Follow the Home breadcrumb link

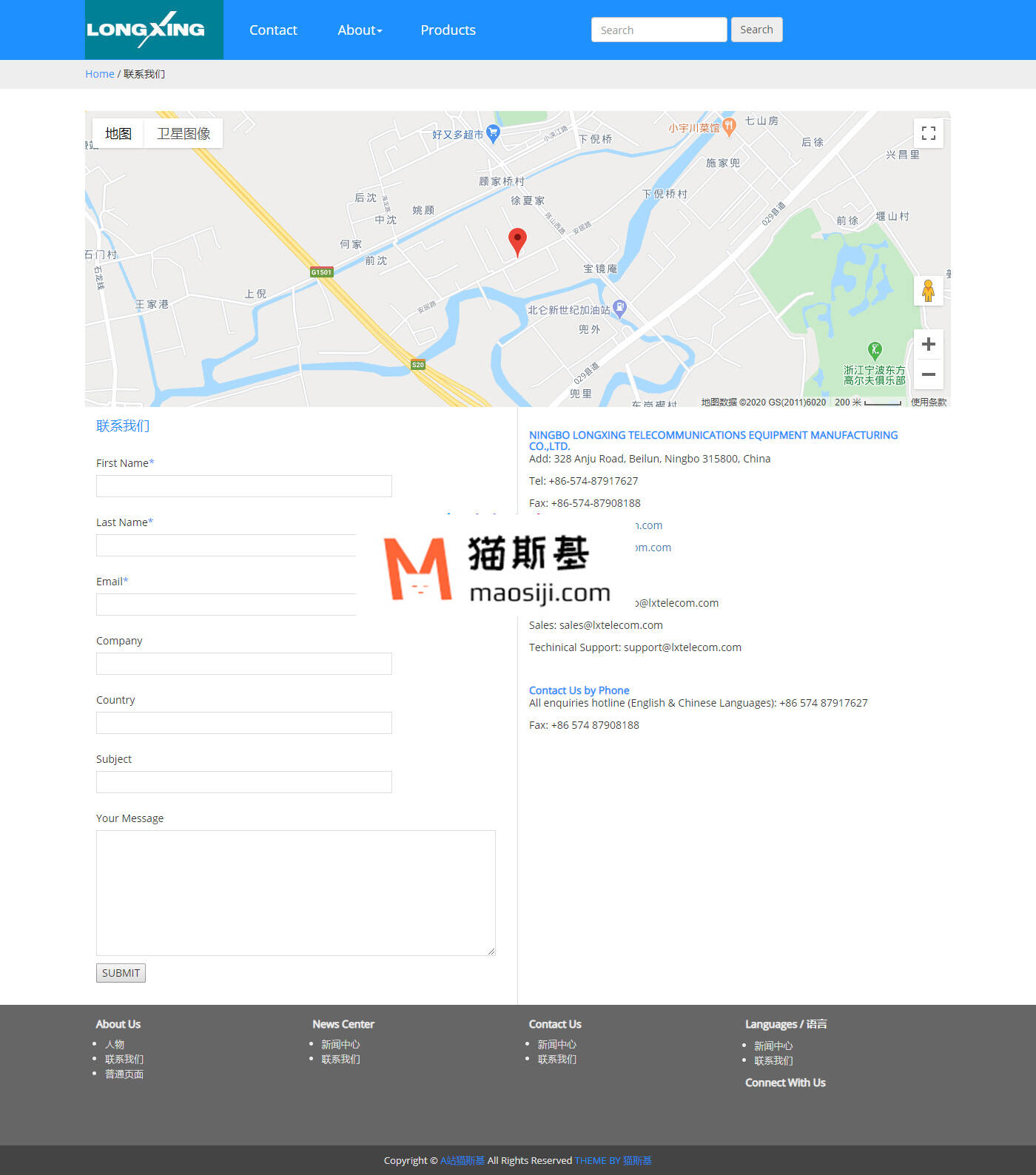[x=99, y=74]
